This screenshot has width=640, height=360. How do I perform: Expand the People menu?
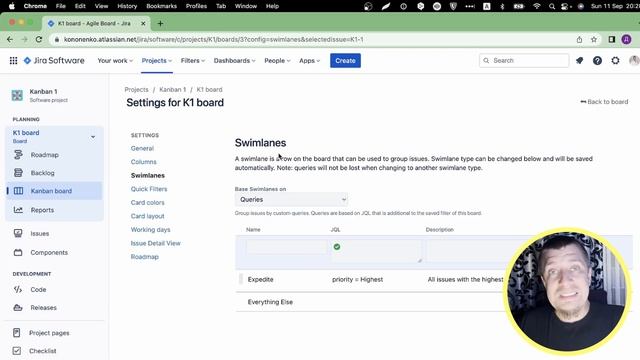pos(277,60)
